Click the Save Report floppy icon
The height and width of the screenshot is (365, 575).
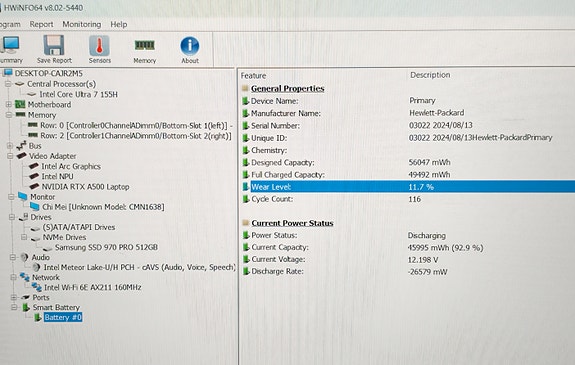[54, 45]
